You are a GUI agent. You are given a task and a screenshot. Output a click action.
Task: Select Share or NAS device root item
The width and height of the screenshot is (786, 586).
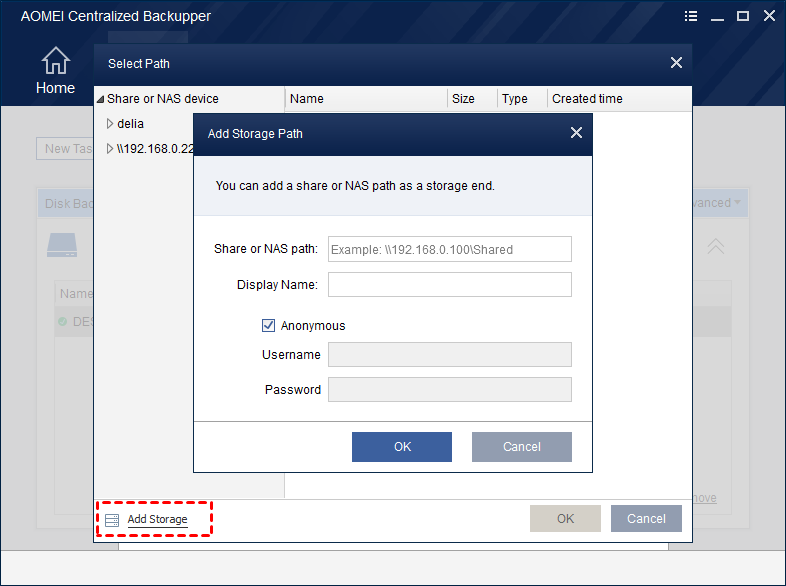(163, 99)
